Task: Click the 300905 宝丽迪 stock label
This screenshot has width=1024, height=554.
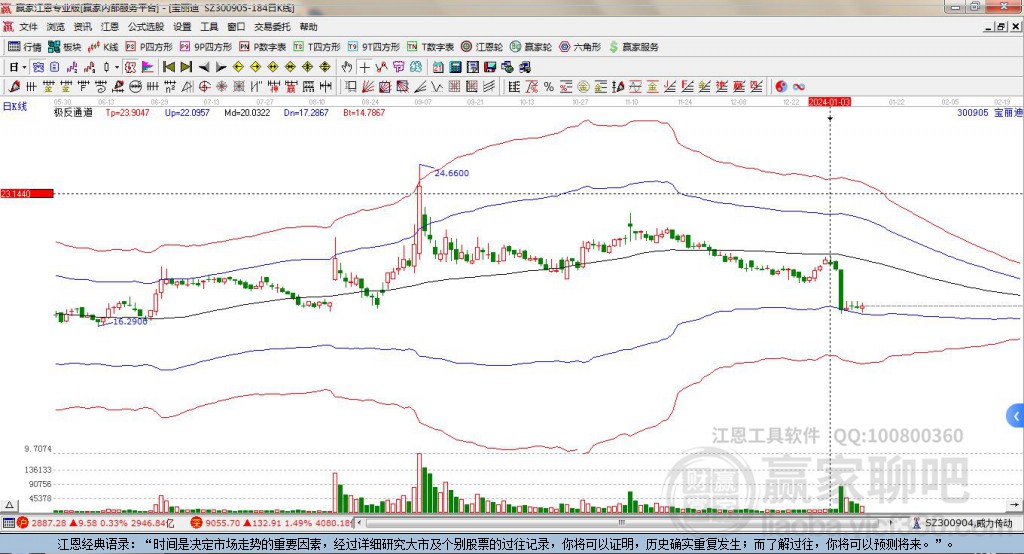Action: 989,112
